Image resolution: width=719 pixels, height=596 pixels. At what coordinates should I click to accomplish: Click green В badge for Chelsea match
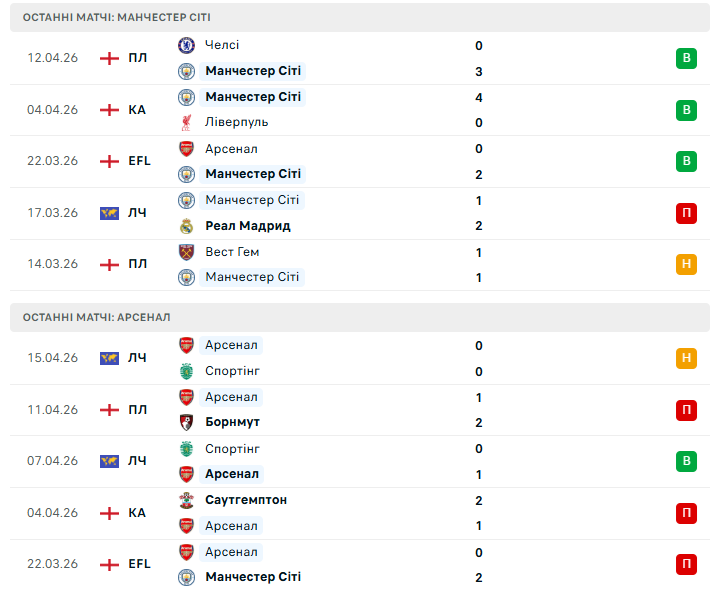click(x=686, y=58)
